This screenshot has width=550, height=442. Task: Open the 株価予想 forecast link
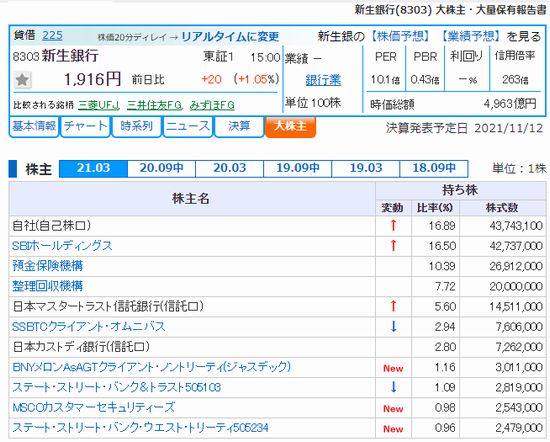401,36
